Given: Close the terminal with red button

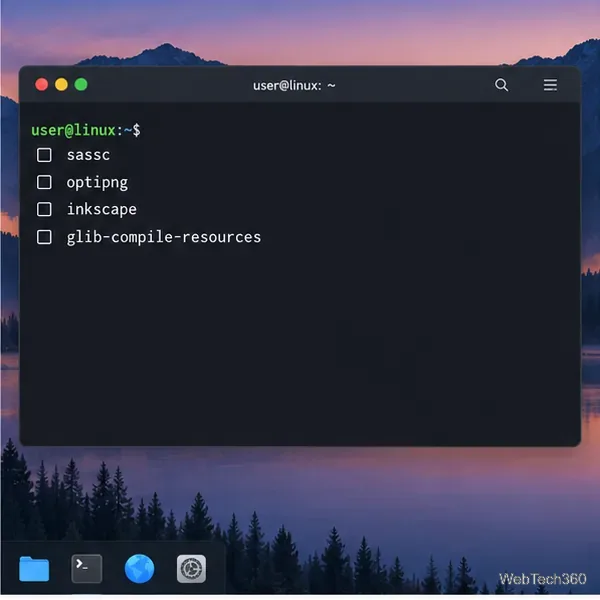Looking at the screenshot, I should 42,84.
